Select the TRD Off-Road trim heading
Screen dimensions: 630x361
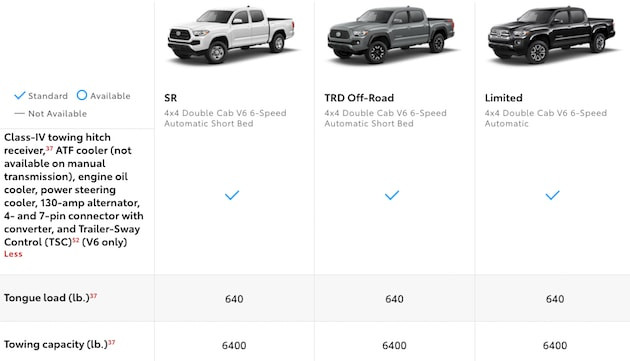pyautogui.click(x=359, y=98)
